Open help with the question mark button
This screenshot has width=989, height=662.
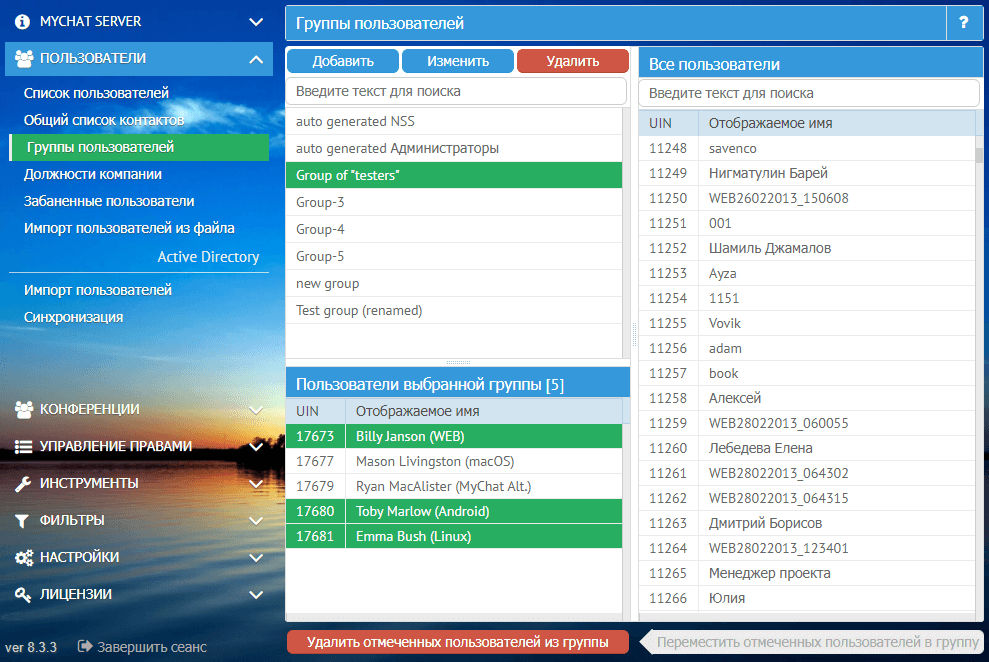[x=964, y=22]
